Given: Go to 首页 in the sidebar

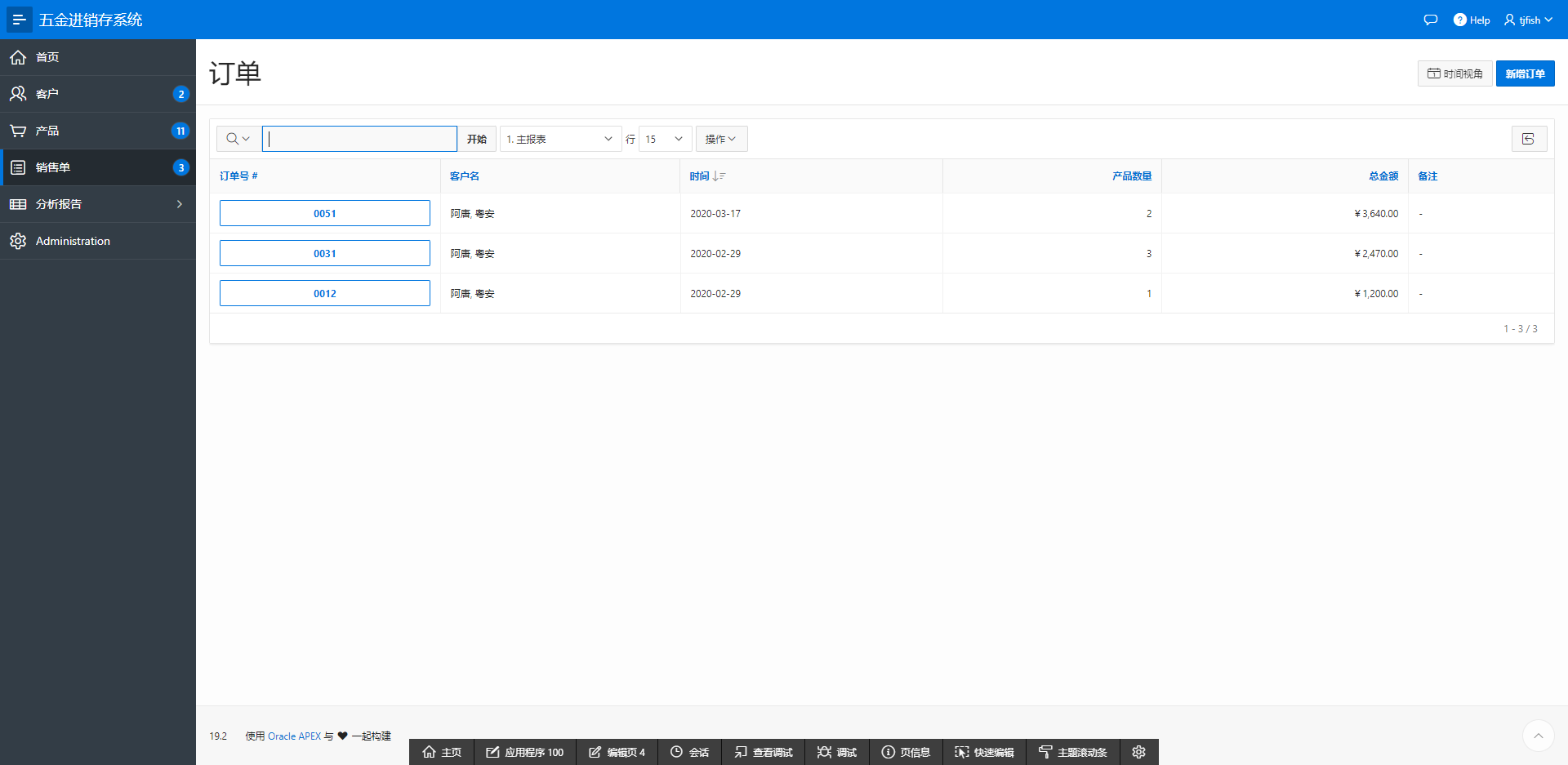Looking at the screenshot, I should pos(47,57).
